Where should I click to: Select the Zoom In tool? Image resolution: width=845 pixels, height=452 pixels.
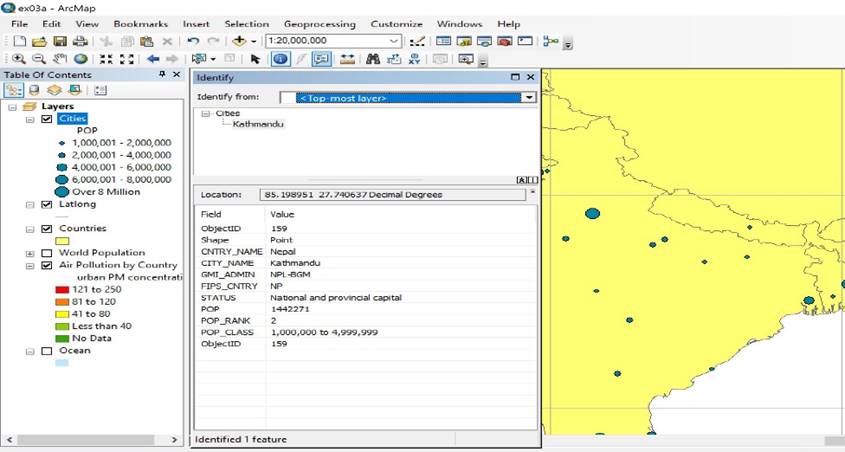point(18,59)
